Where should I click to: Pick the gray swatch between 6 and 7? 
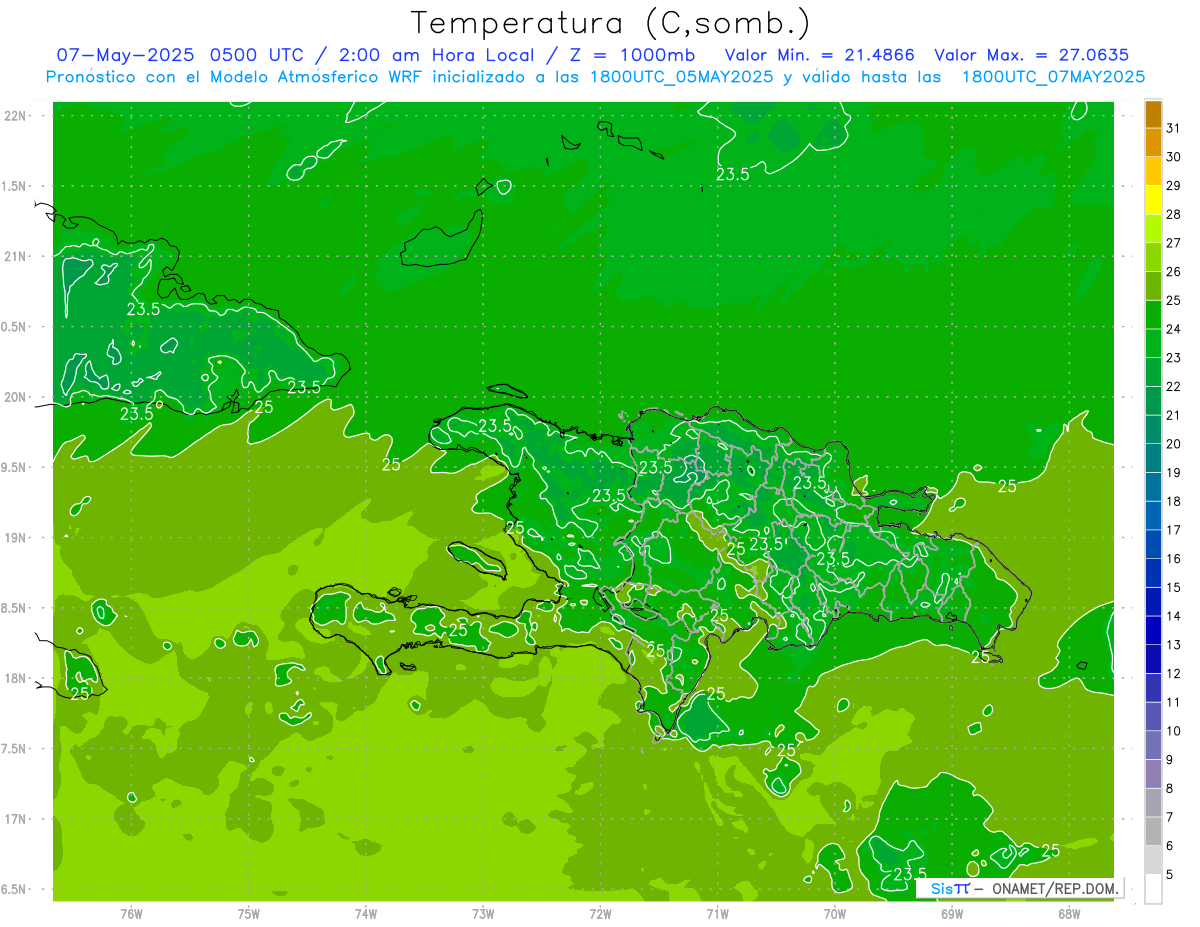tap(1153, 831)
